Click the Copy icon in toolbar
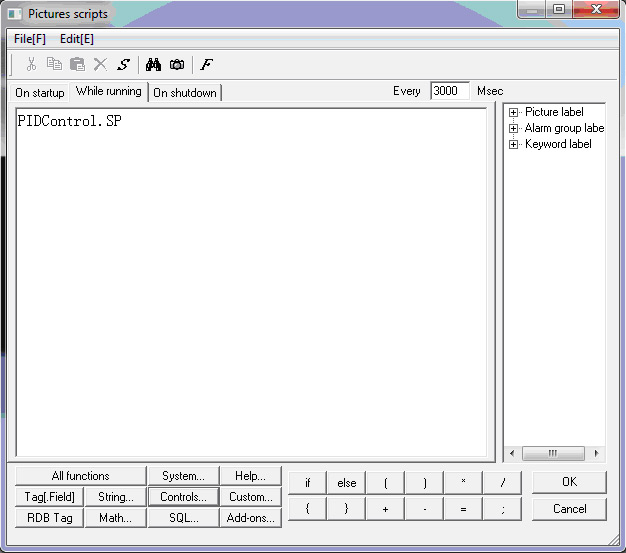This screenshot has width=626, height=553. 54,64
